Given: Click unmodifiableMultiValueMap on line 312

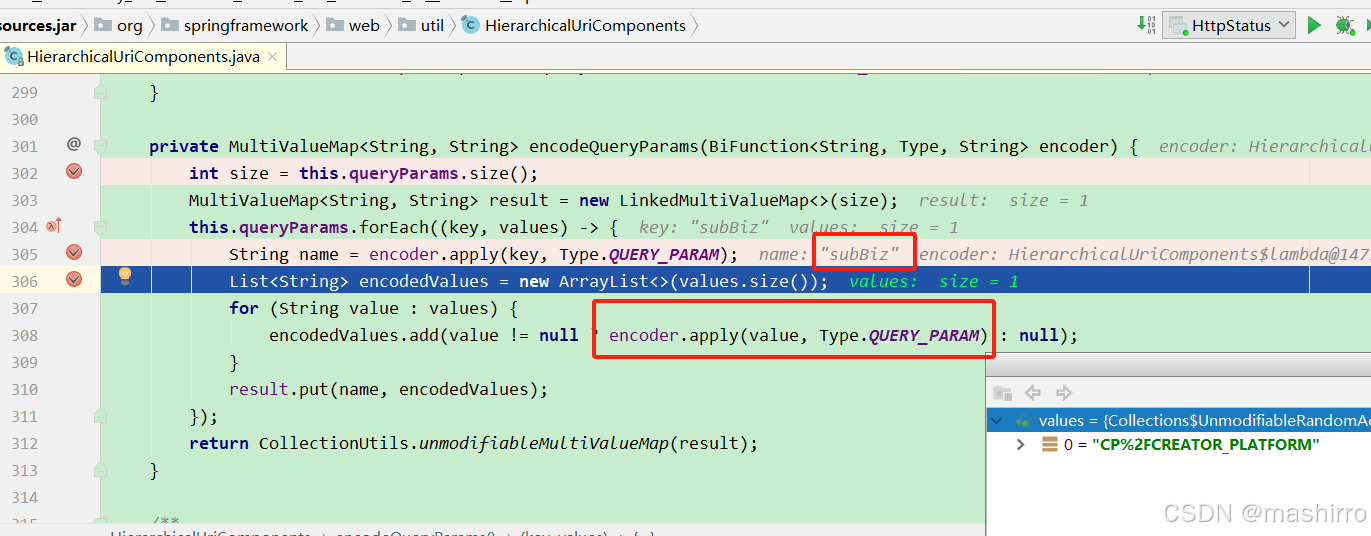Looking at the screenshot, I should tap(543, 443).
